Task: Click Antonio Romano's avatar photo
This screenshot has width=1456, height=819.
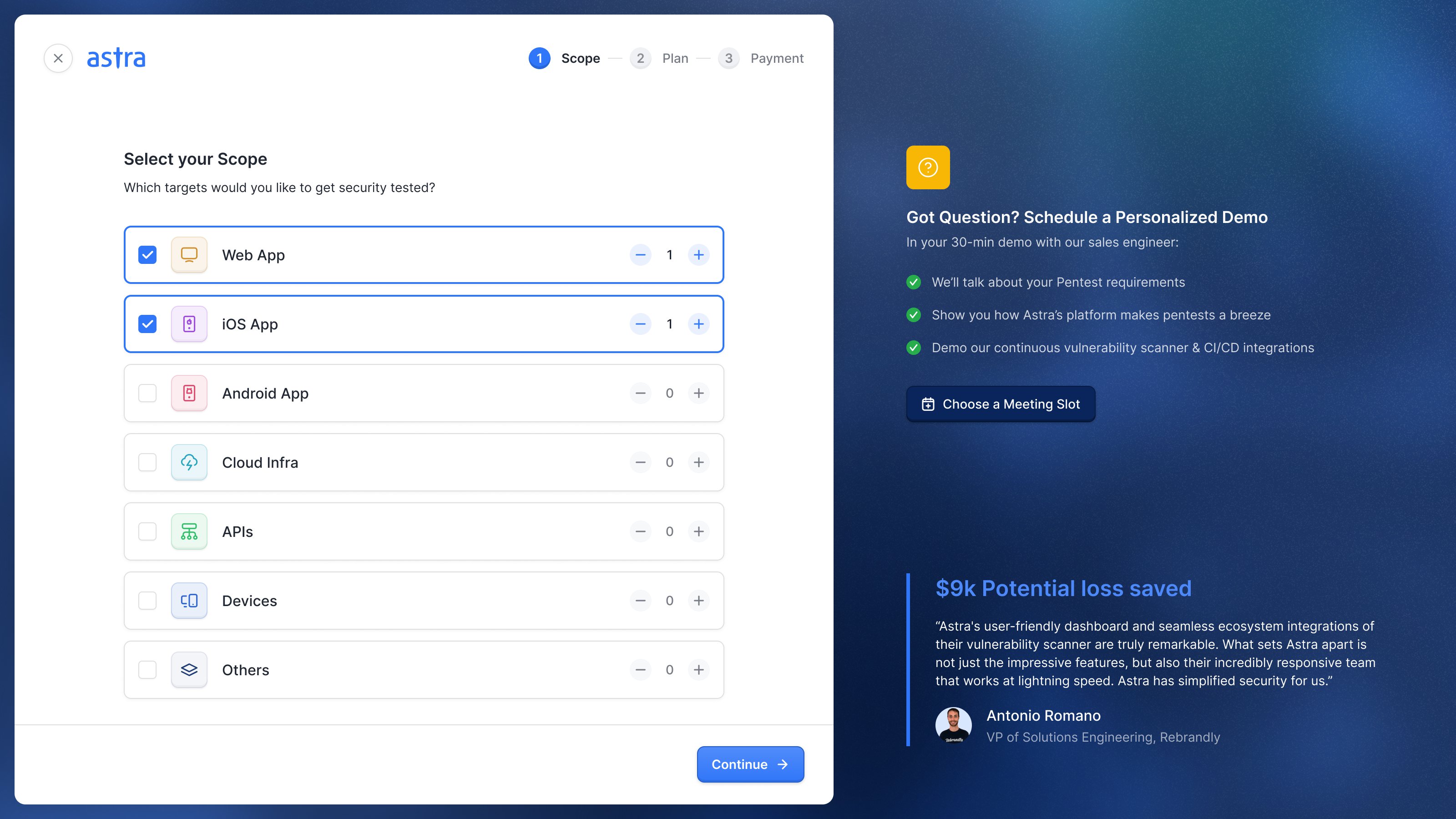Action: (x=954, y=725)
